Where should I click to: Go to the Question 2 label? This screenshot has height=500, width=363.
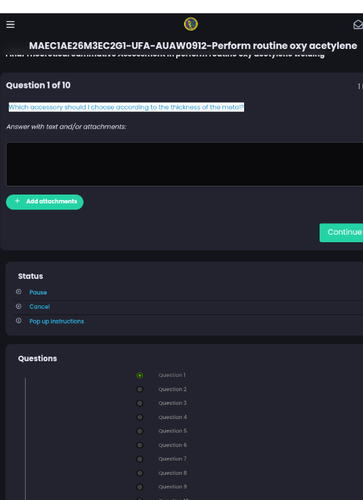173,389
